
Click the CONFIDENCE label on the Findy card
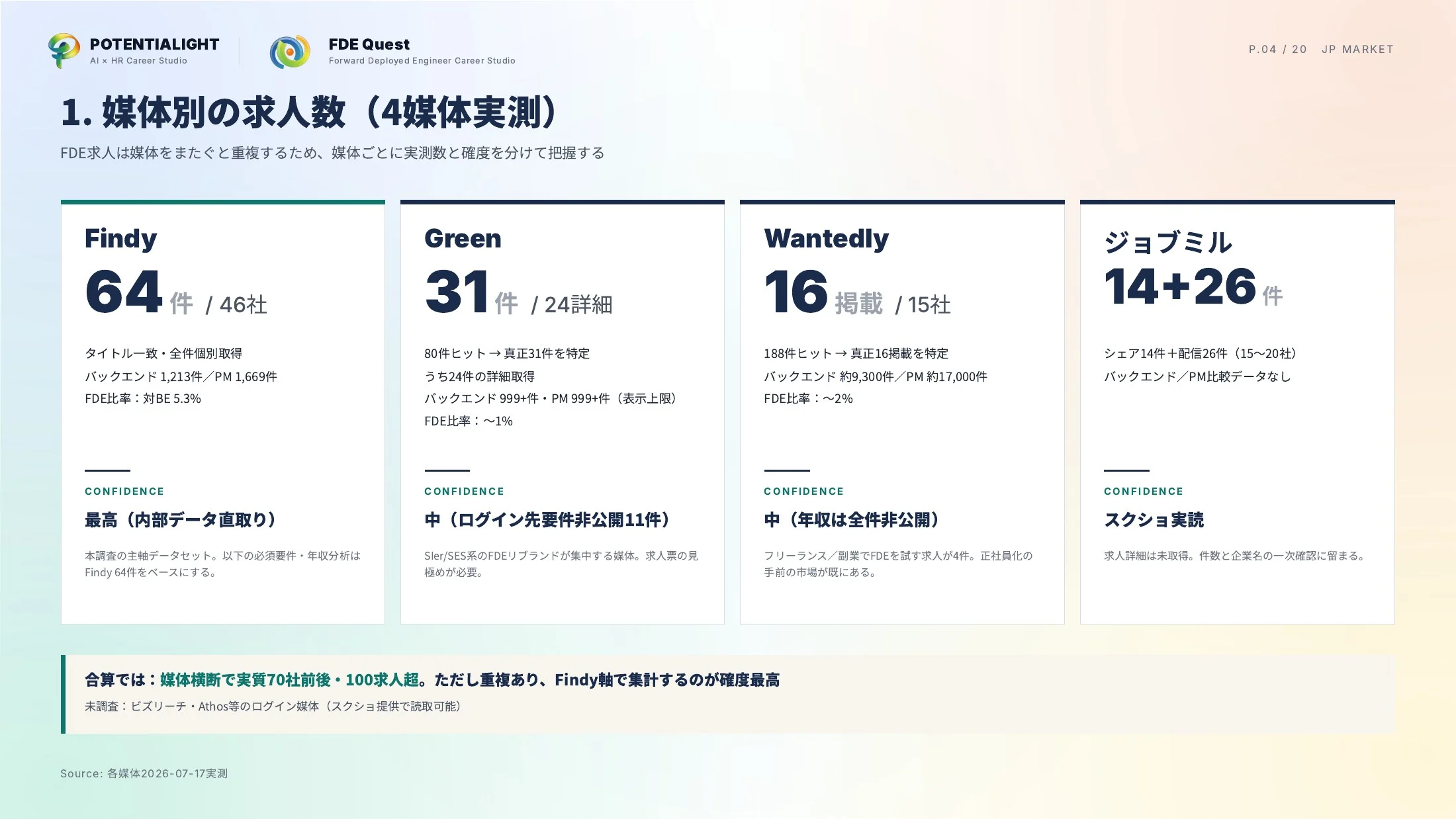[124, 492]
